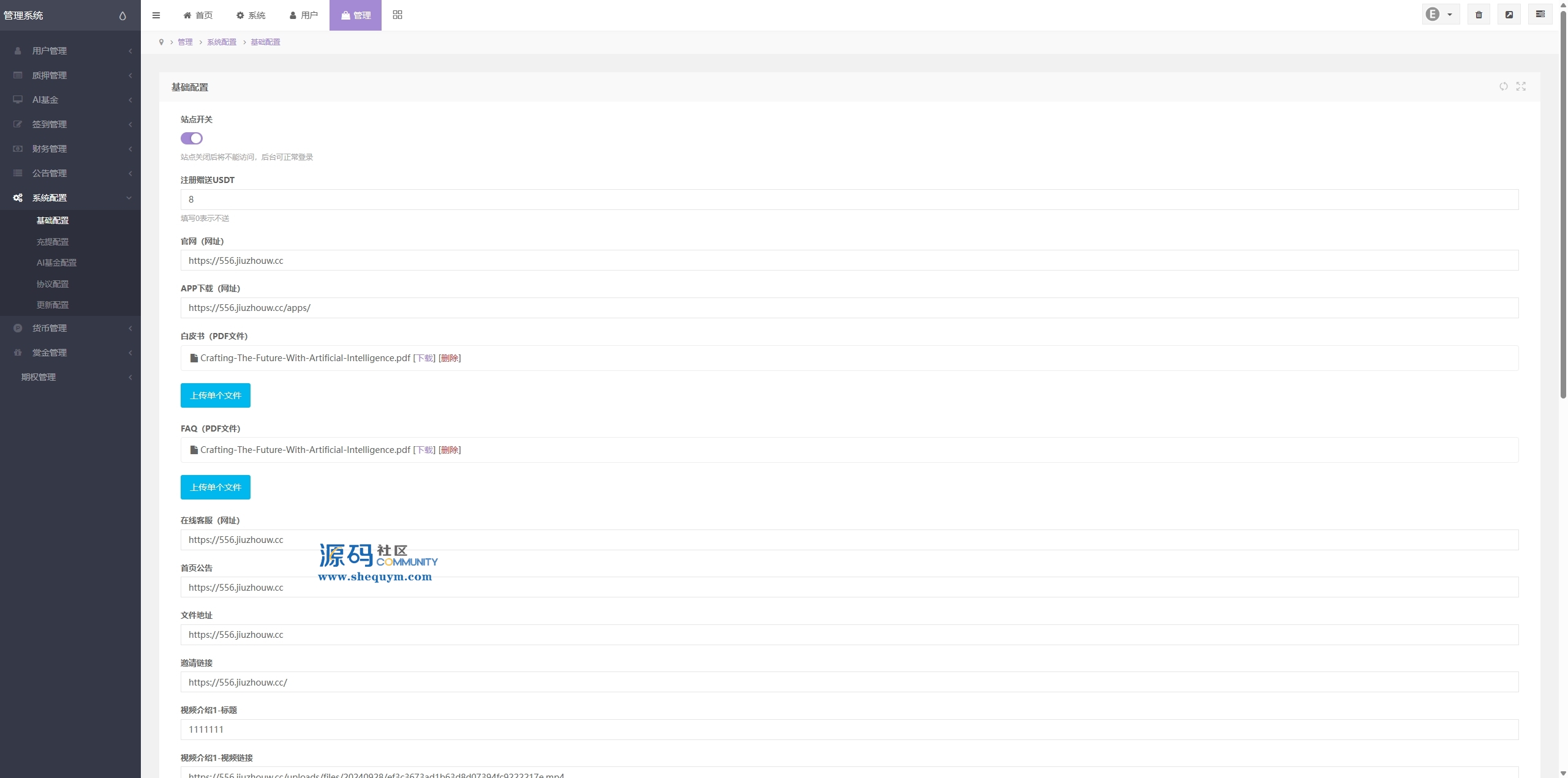Viewport: 1568px width, 778px height.
Task: Click 上传单个文件 button under 白皮书
Action: pyautogui.click(x=216, y=395)
